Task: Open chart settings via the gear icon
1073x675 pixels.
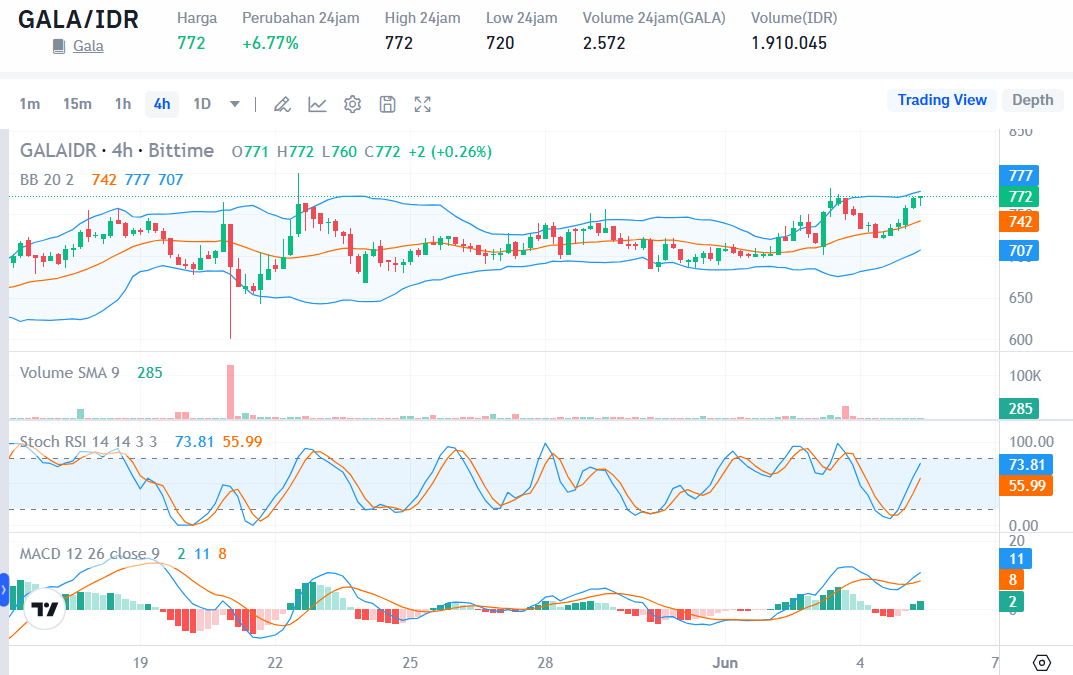Action: [x=351, y=103]
